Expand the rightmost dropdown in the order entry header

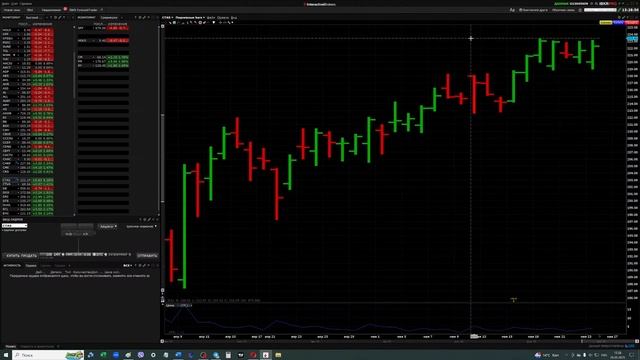[142, 226]
